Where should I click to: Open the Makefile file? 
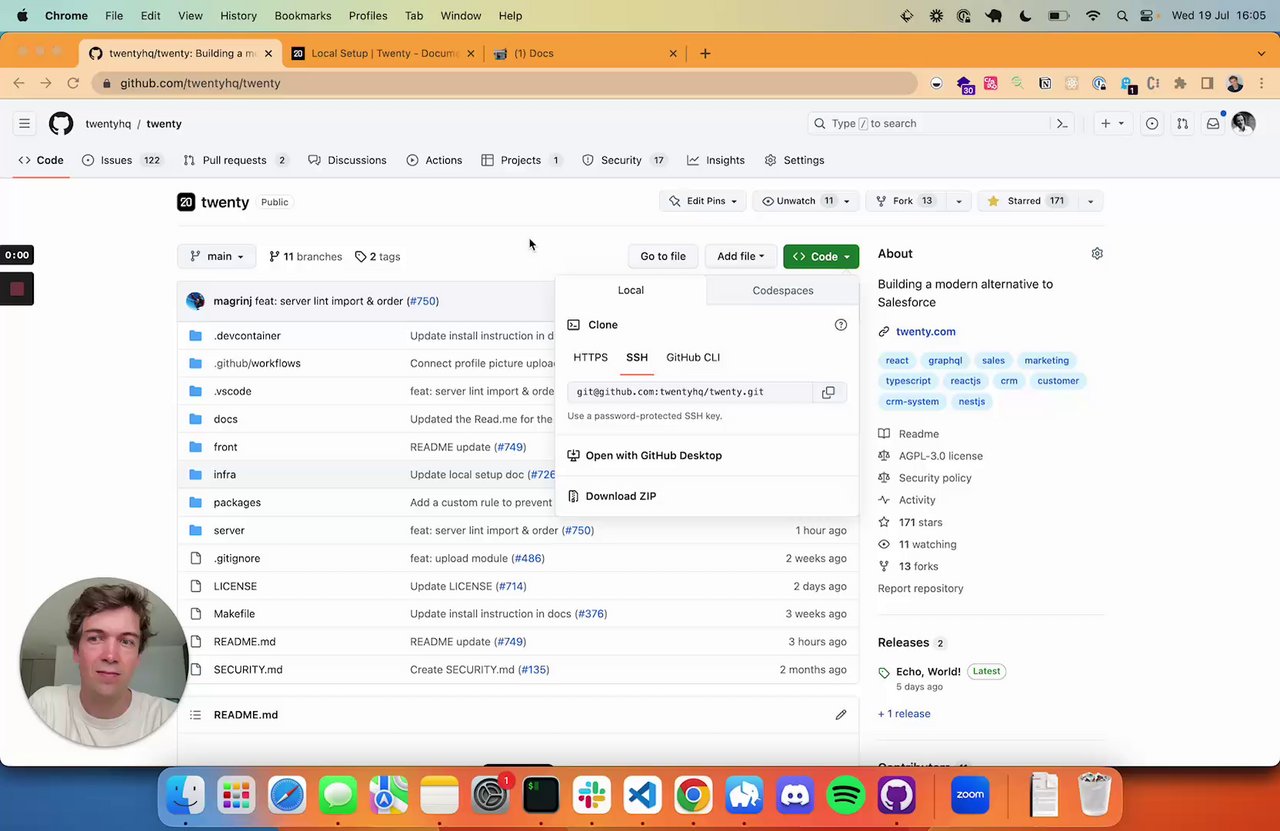pos(234,614)
